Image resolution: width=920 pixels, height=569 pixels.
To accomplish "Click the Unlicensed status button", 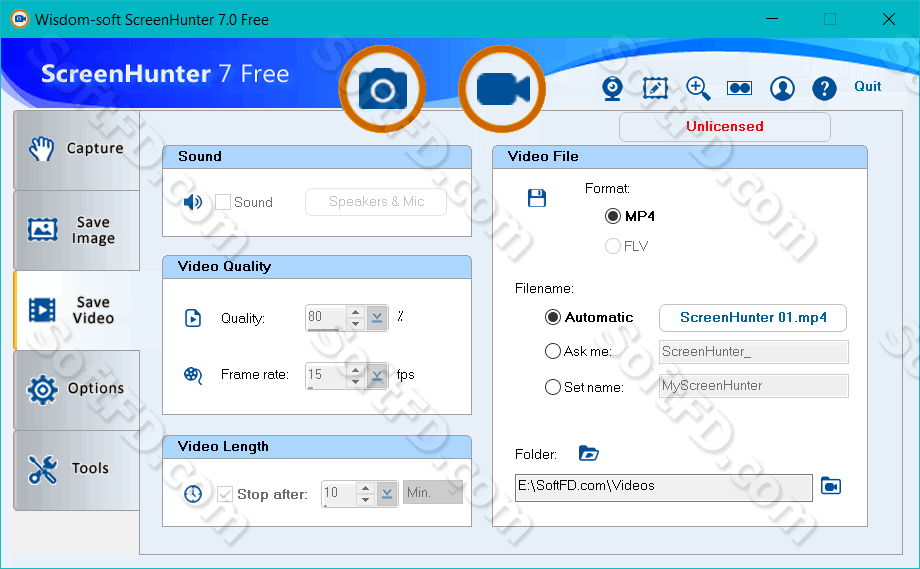I will click(x=725, y=127).
